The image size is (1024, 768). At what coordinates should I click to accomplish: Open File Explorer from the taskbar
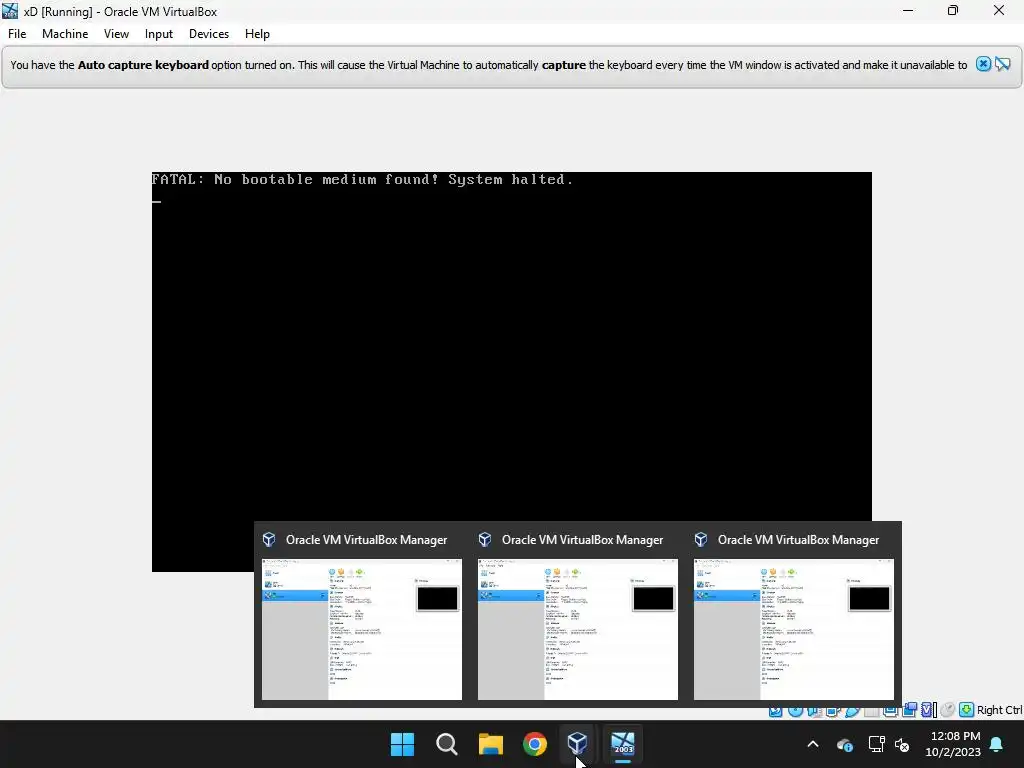(x=490, y=744)
